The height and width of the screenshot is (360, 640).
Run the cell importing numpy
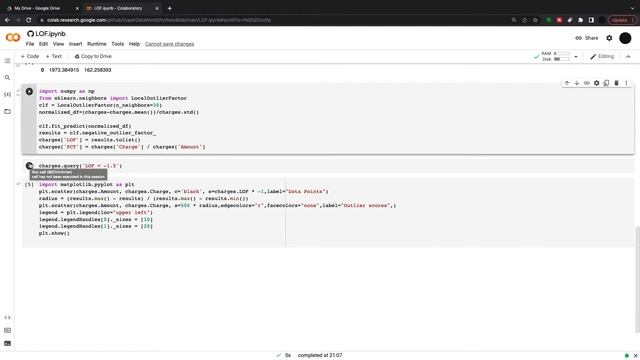click(29, 91)
